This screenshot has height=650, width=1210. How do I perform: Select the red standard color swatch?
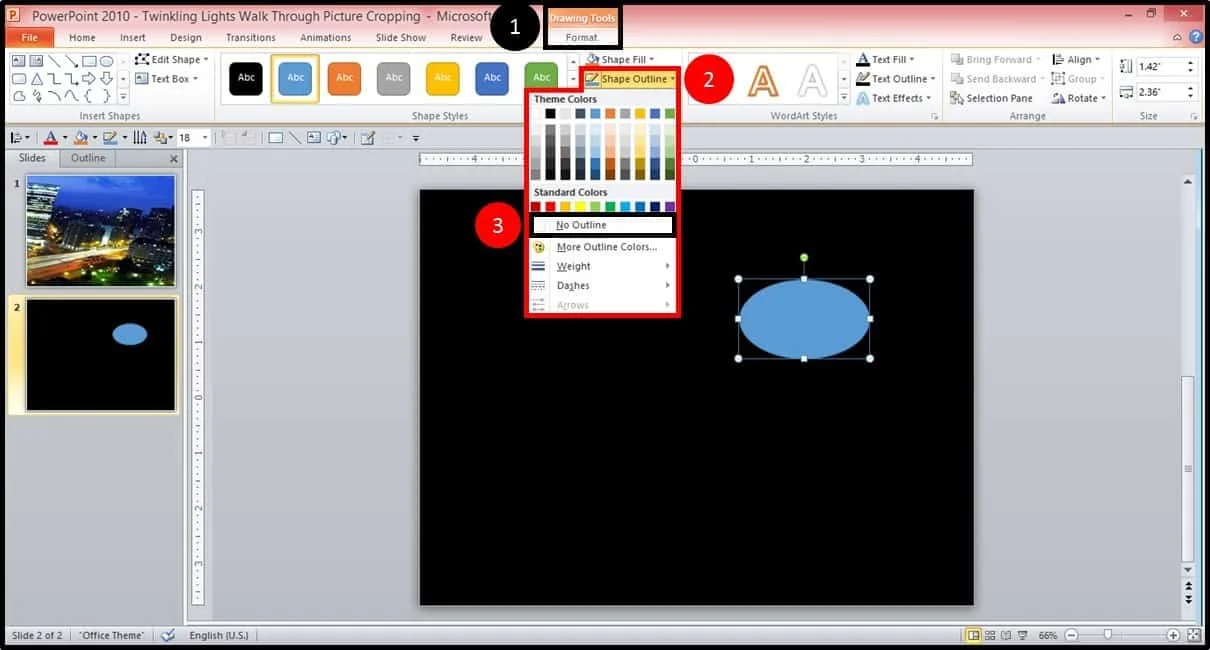pos(550,207)
